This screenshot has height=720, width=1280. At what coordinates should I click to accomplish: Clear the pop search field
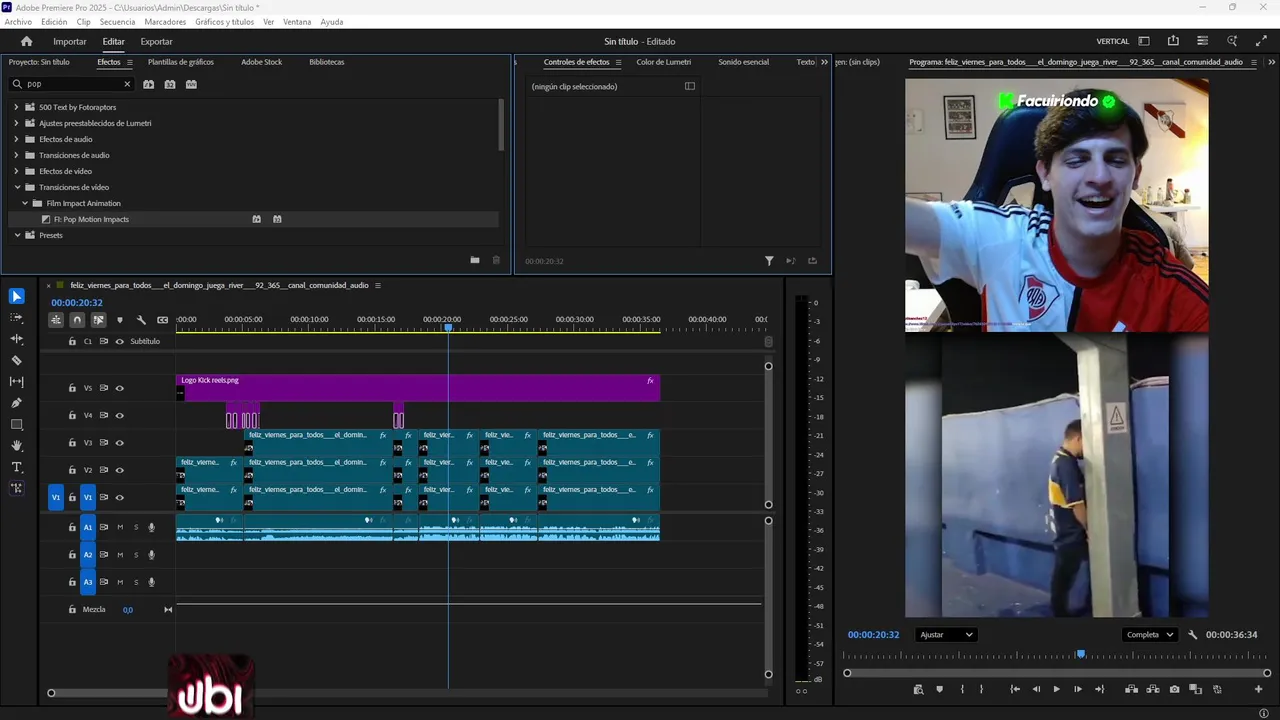pos(127,84)
